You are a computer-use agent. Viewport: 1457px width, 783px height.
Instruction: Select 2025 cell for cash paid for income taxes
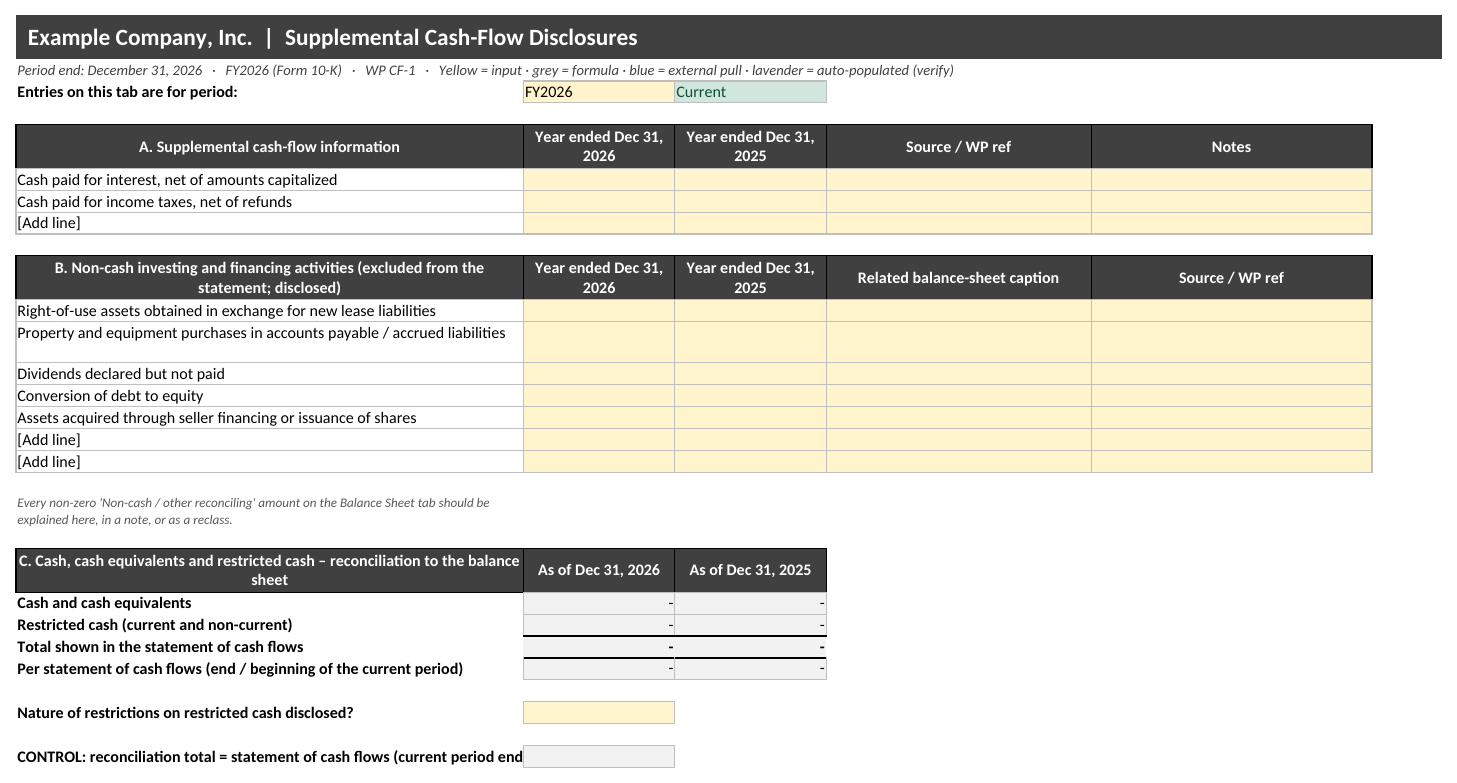[751, 202]
